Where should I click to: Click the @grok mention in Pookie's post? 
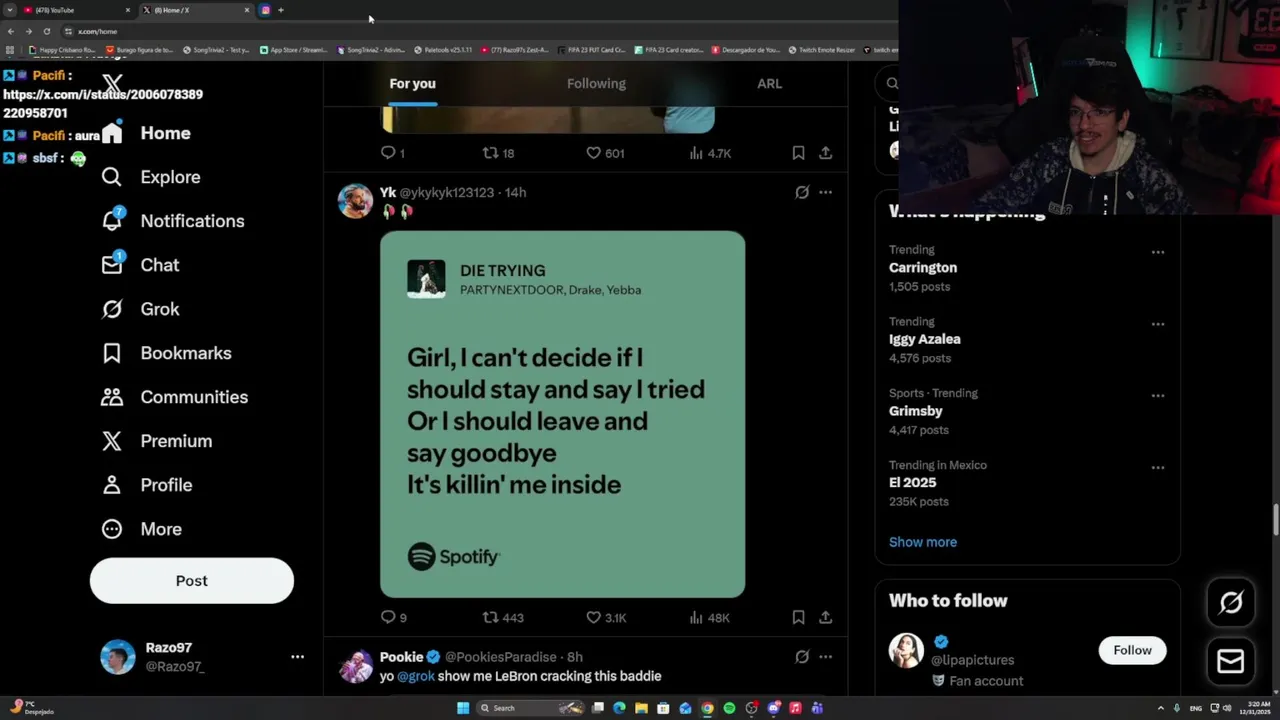416,676
